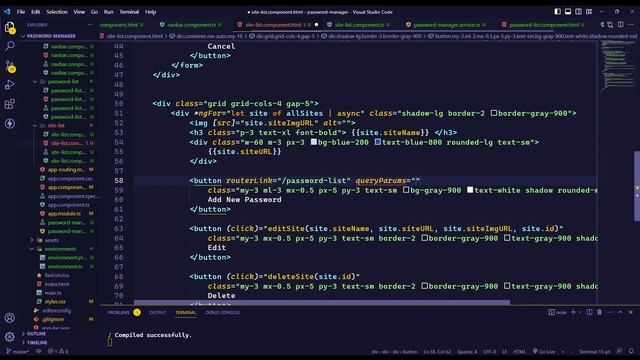Open the Selection menu

coord(57,12)
